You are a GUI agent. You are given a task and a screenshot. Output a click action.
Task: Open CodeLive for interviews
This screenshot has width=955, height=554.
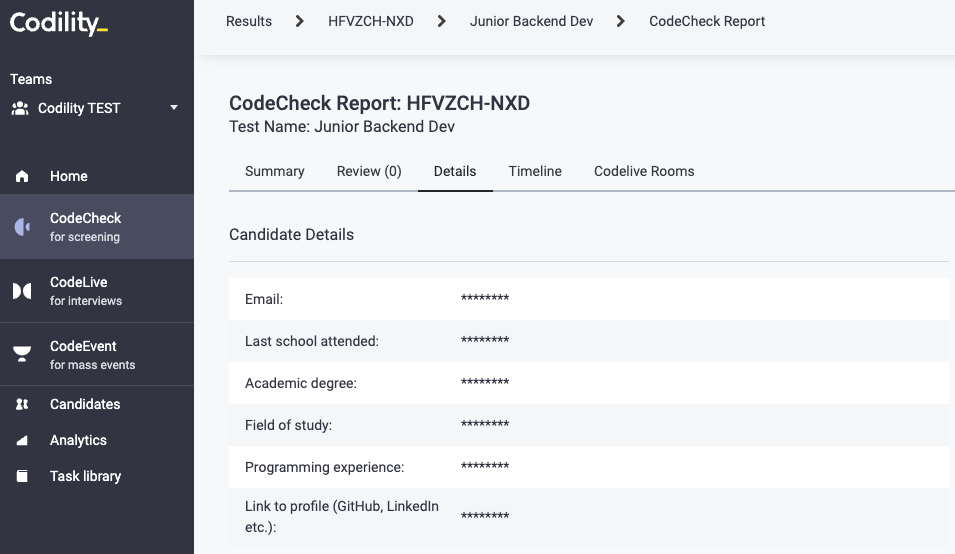click(97, 291)
